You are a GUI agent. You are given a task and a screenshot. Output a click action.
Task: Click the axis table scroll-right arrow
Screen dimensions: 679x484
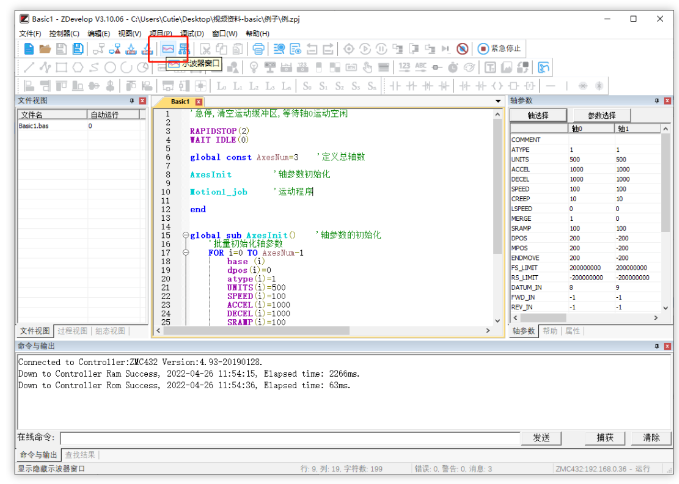[x=656, y=317]
